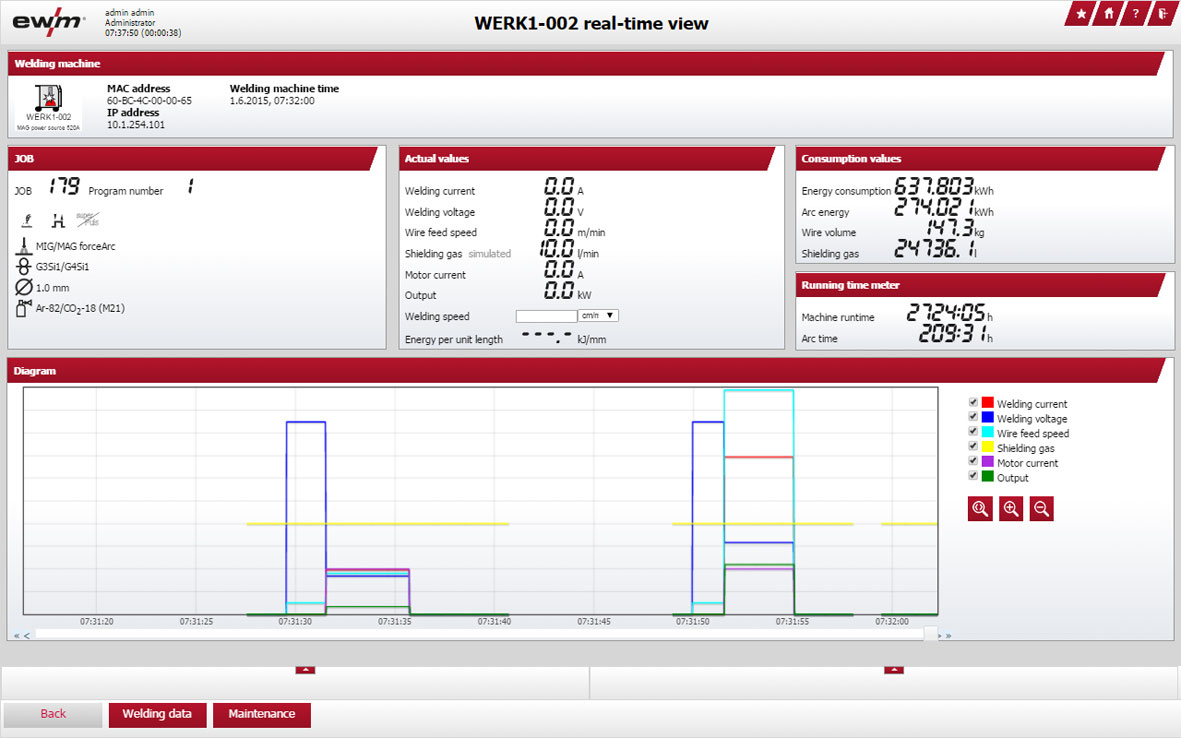Screen dimensions: 1181x738
Task: Click the Welding speed input field
Action: 546,316
